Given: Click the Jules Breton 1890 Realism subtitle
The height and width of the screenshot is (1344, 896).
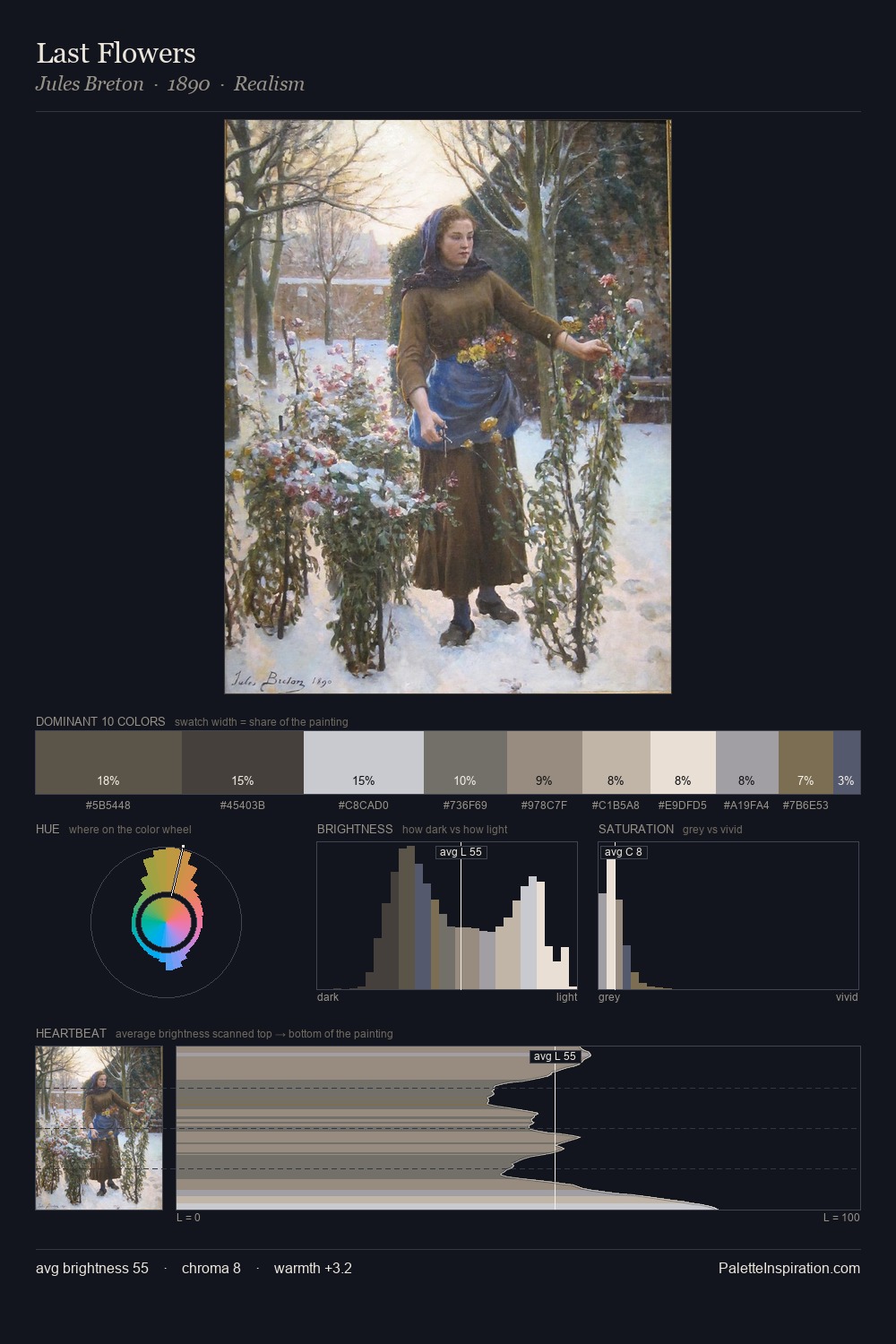Looking at the screenshot, I should 170,84.
